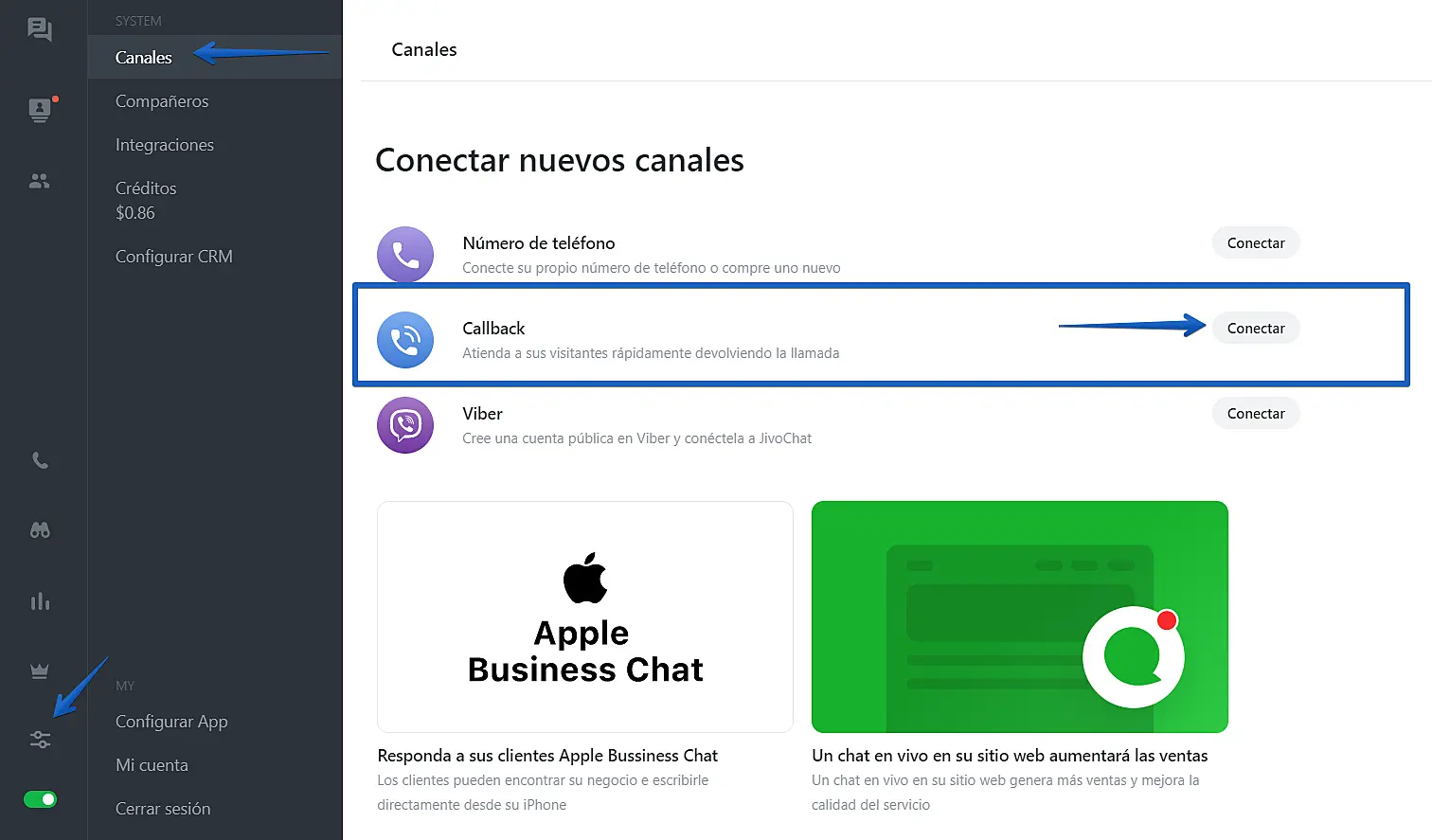This screenshot has width=1432, height=840.
Task: Open Configurar CRM menu item
Action: (x=174, y=257)
